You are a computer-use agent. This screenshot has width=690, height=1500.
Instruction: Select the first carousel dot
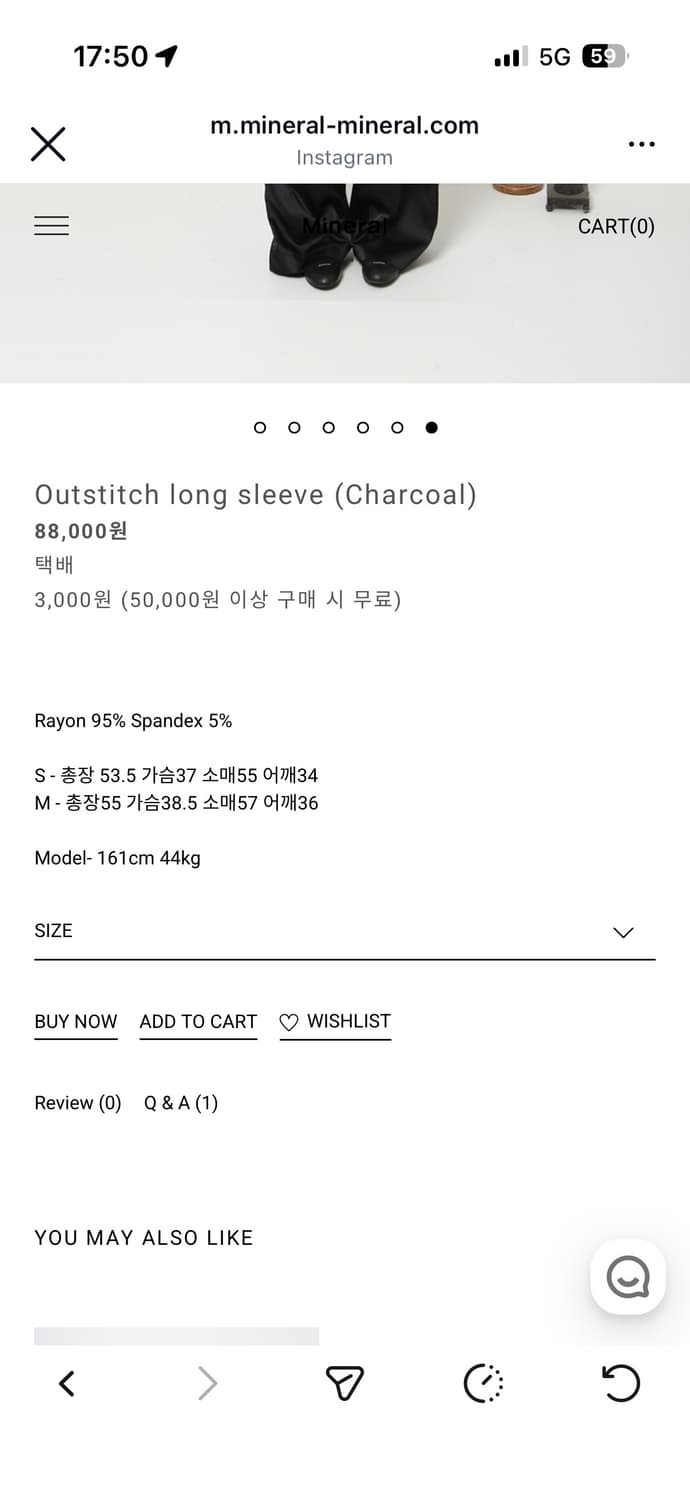point(259,427)
